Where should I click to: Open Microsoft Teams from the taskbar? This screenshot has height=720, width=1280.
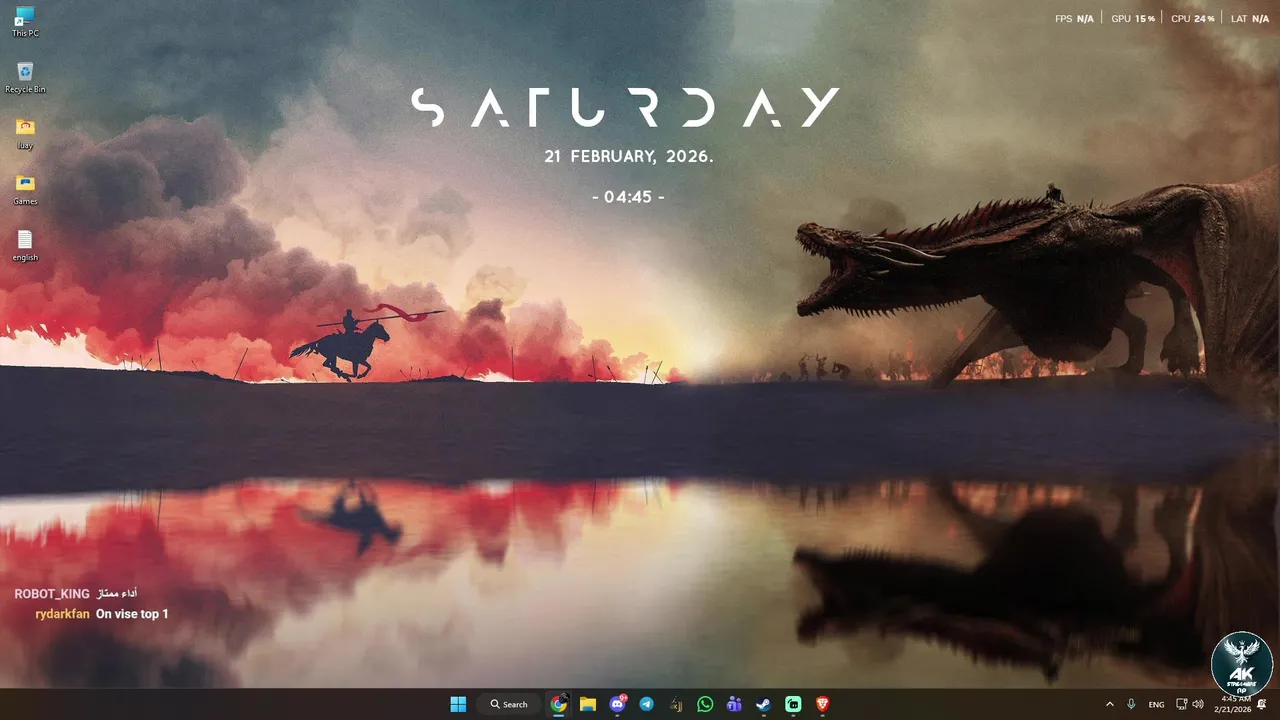pos(734,704)
